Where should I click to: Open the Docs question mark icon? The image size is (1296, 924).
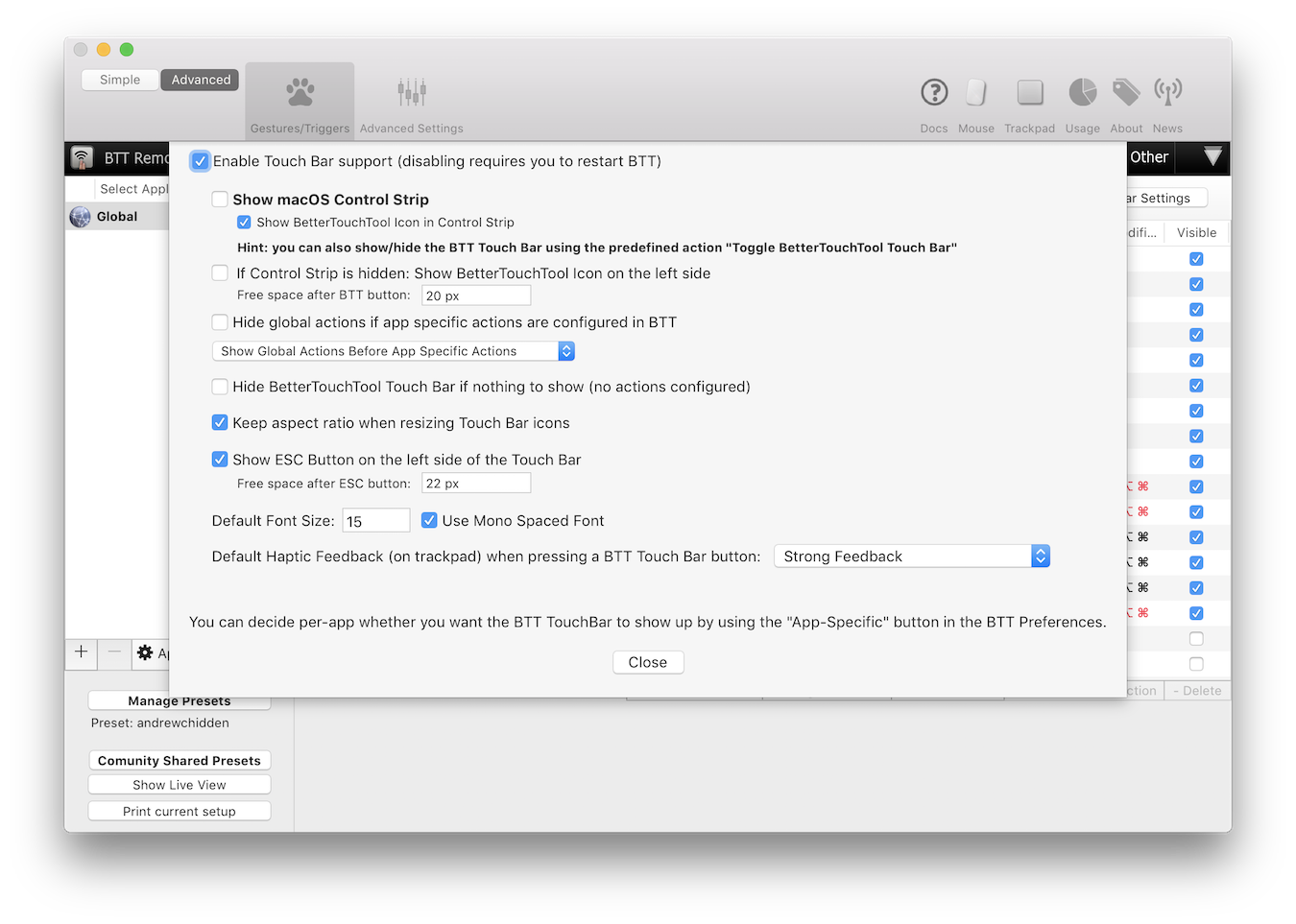[x=934, y=92]
